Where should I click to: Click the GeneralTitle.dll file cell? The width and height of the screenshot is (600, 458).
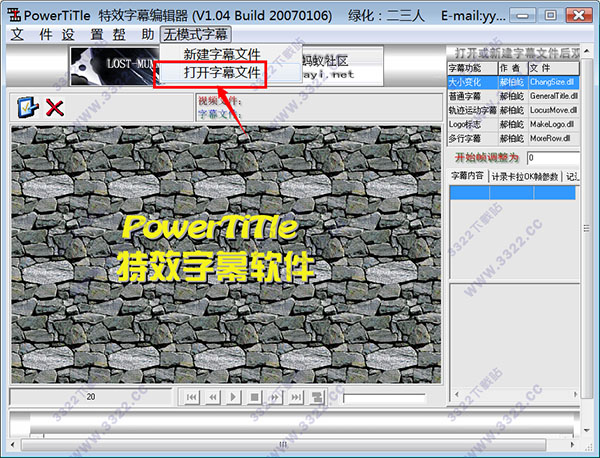point(553,96)
